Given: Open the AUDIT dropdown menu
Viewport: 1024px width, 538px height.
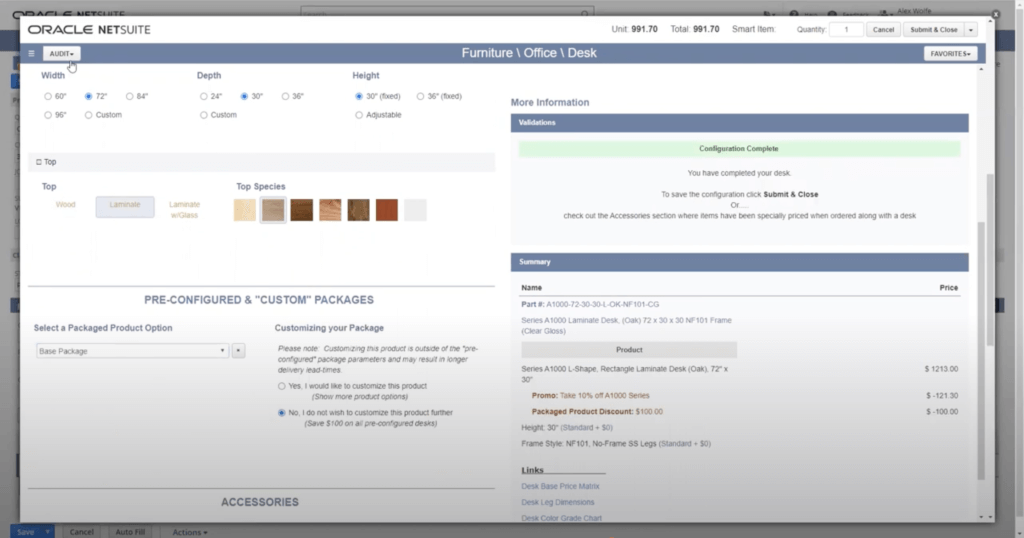Looking at the screenshot, I should click(x=62, y=53).
